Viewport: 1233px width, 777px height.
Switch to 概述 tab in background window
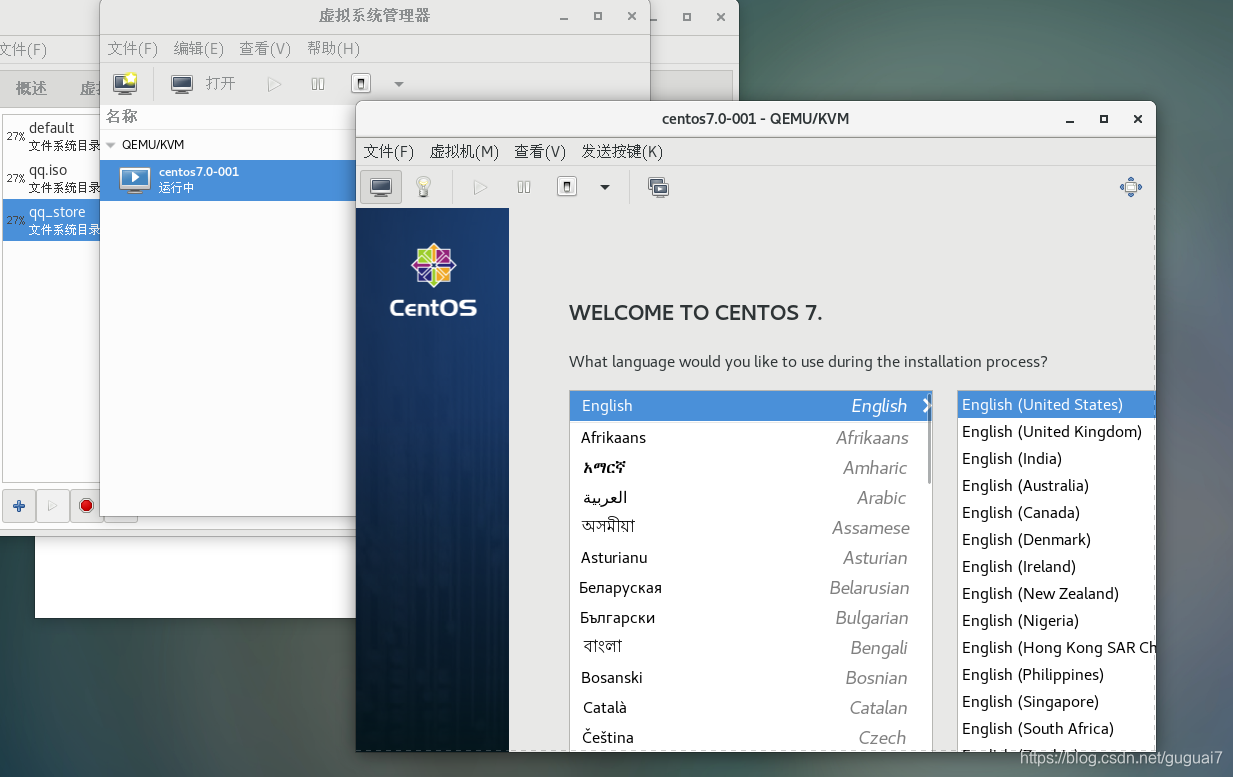click(31, 88)
